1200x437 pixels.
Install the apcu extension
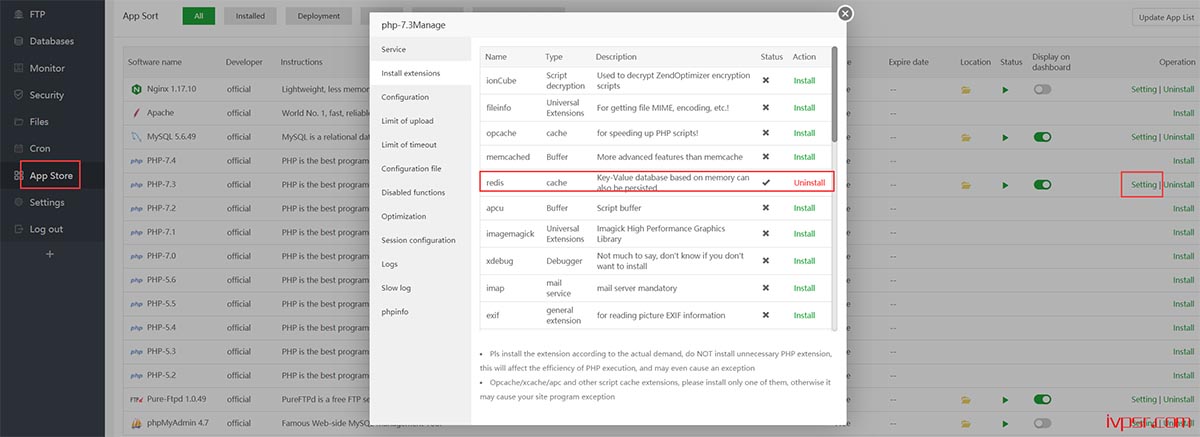pyautogui.click(x=804, y=208)
